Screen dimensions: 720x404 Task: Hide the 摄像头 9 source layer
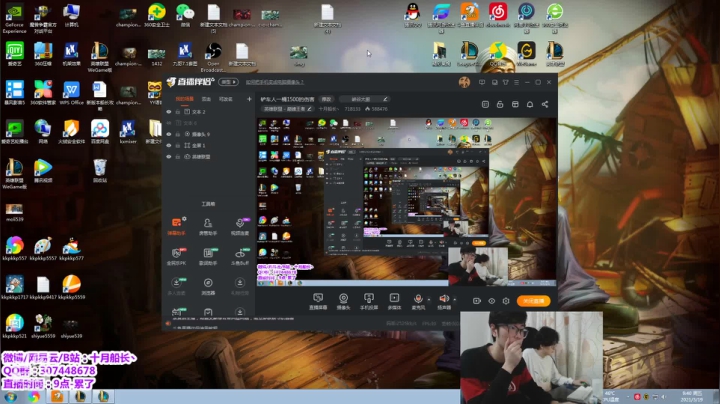coord(169,134)
